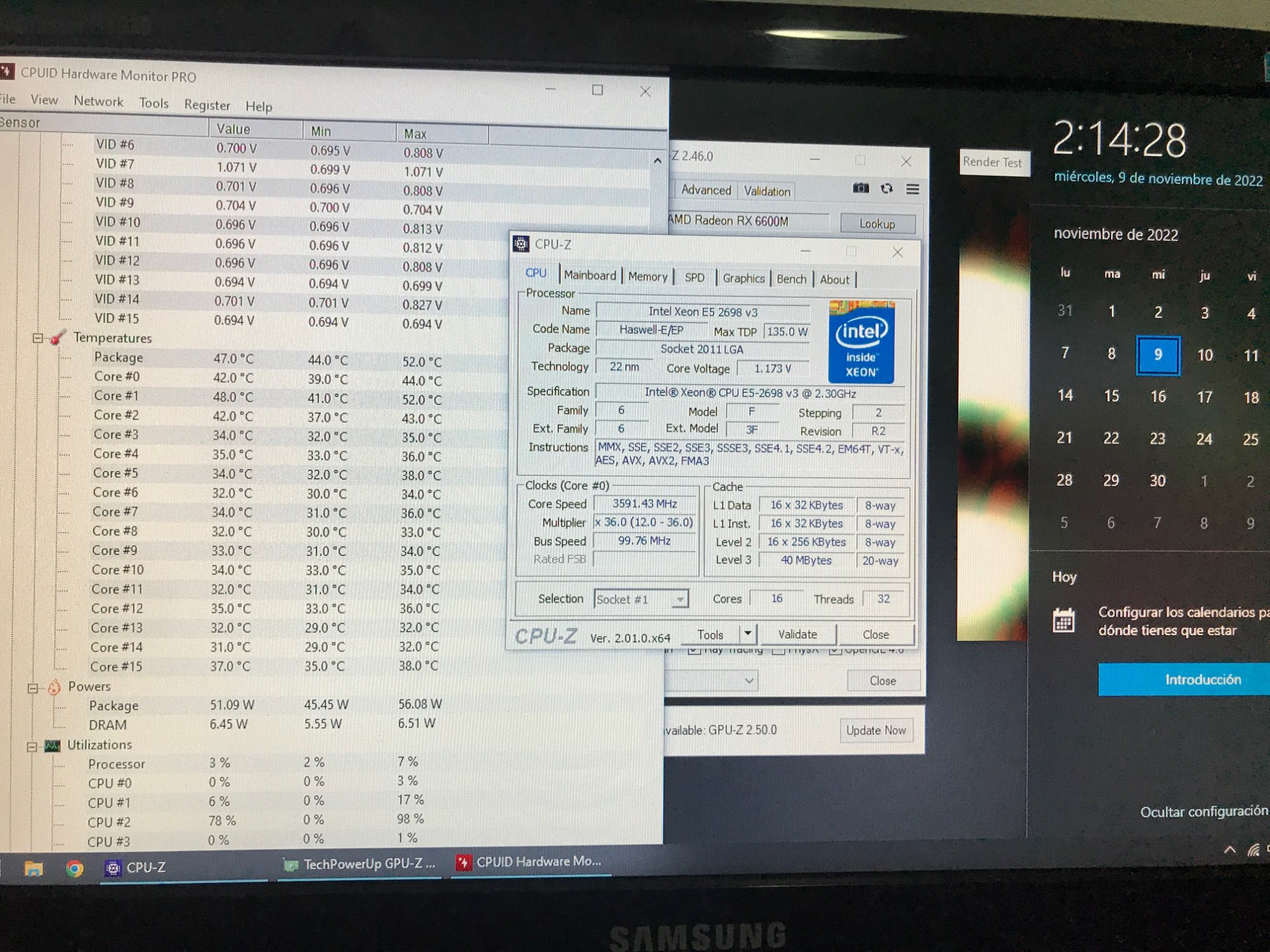Open File Explorer from the taskbar
1270x952 pixels.
pos(34,868)
